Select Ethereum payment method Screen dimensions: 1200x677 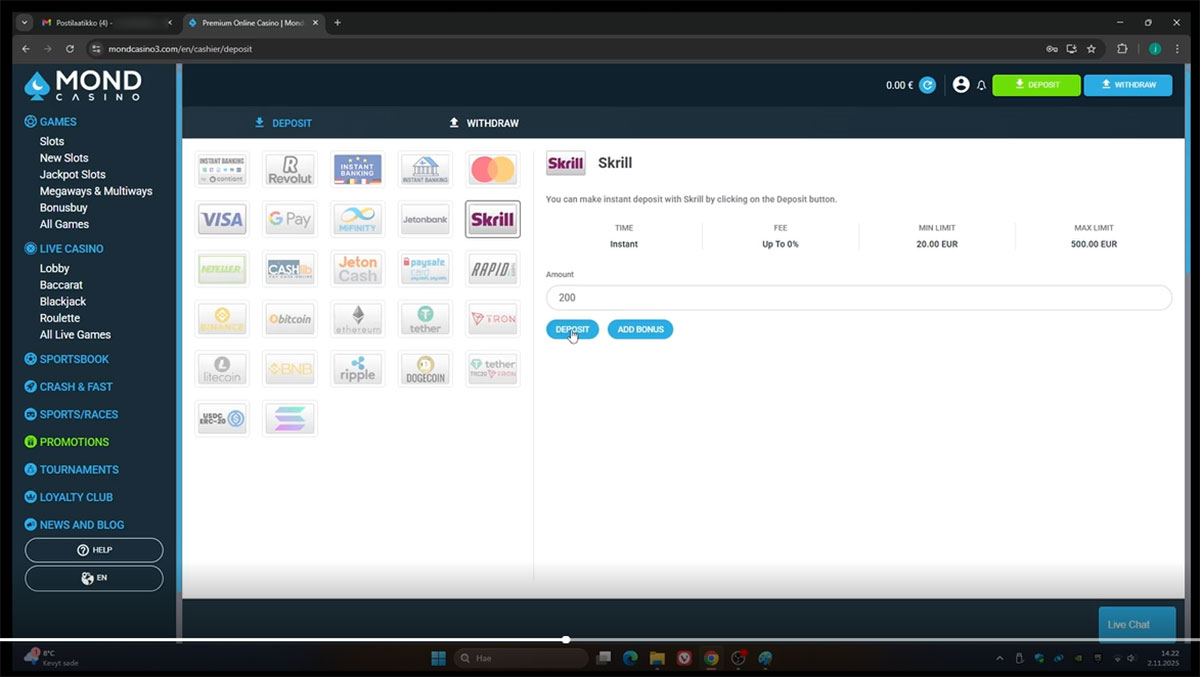[357, 319]
